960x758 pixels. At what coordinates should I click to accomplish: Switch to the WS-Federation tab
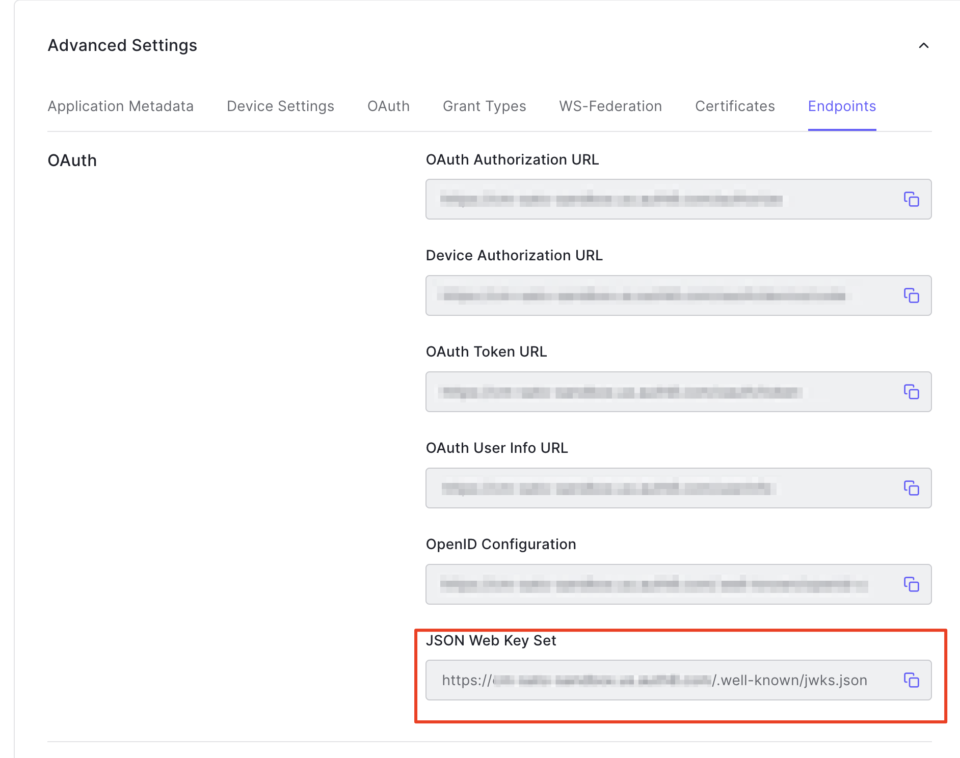pyautogui.click(x=610, y=105)
